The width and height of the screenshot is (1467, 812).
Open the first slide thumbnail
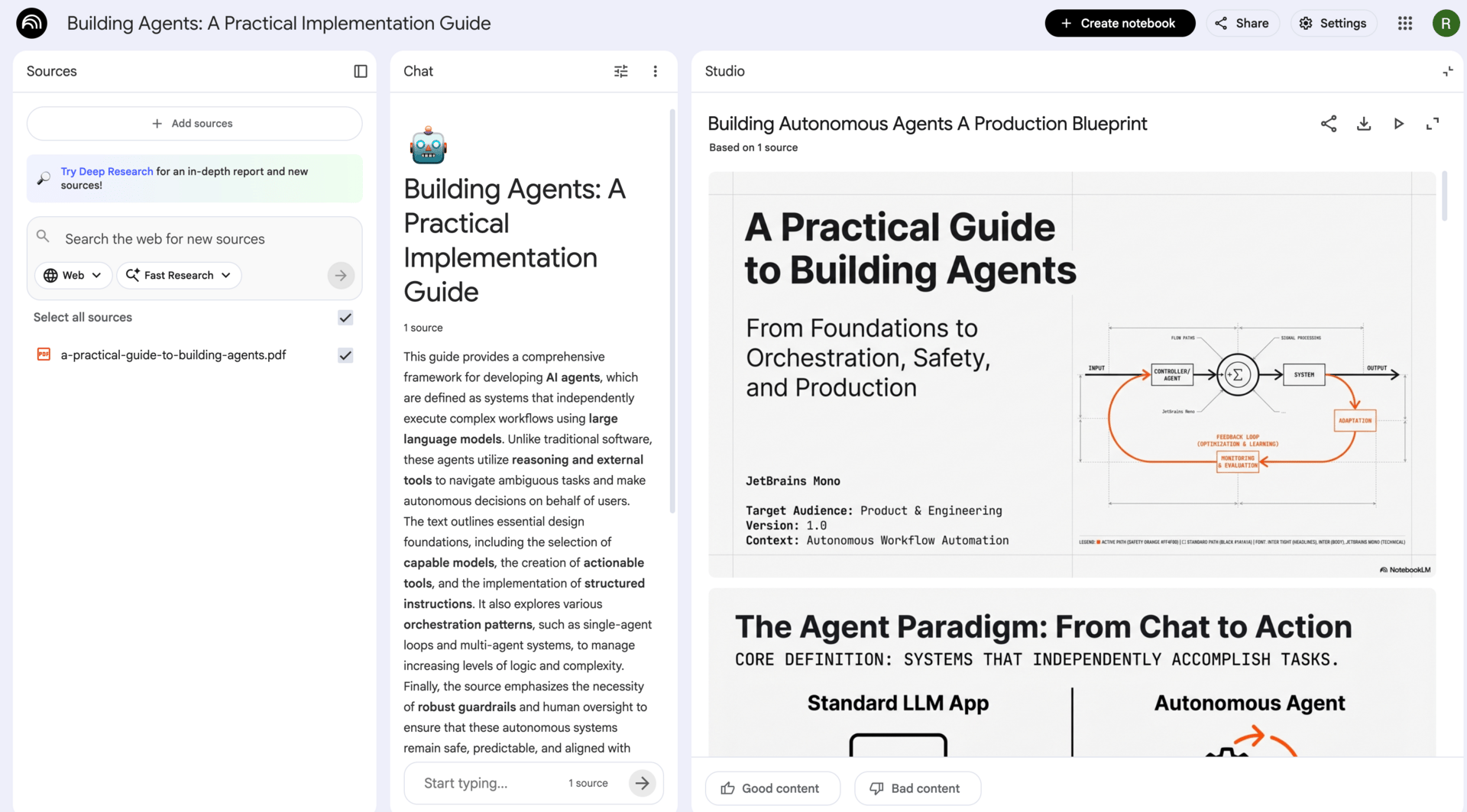[x=1071, y=374]
